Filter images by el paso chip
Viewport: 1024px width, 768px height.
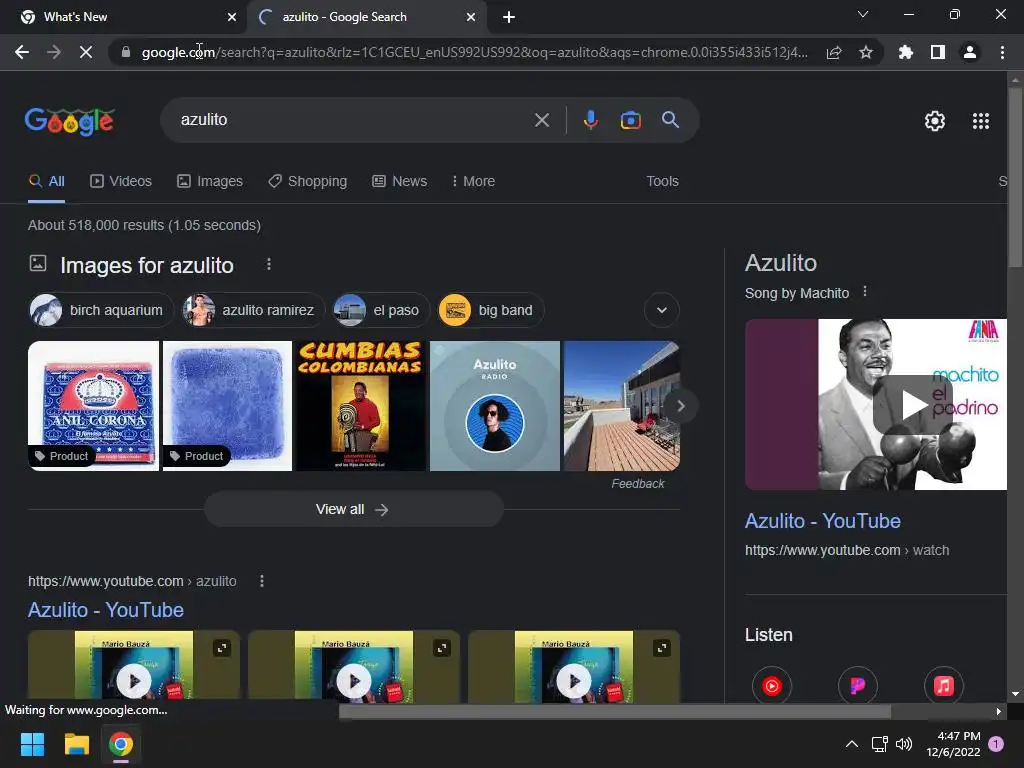tap(381, 310)
